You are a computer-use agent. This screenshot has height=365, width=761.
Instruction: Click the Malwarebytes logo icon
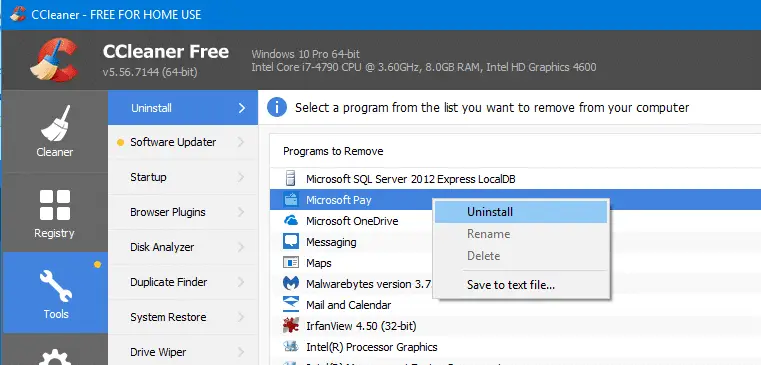290,283
